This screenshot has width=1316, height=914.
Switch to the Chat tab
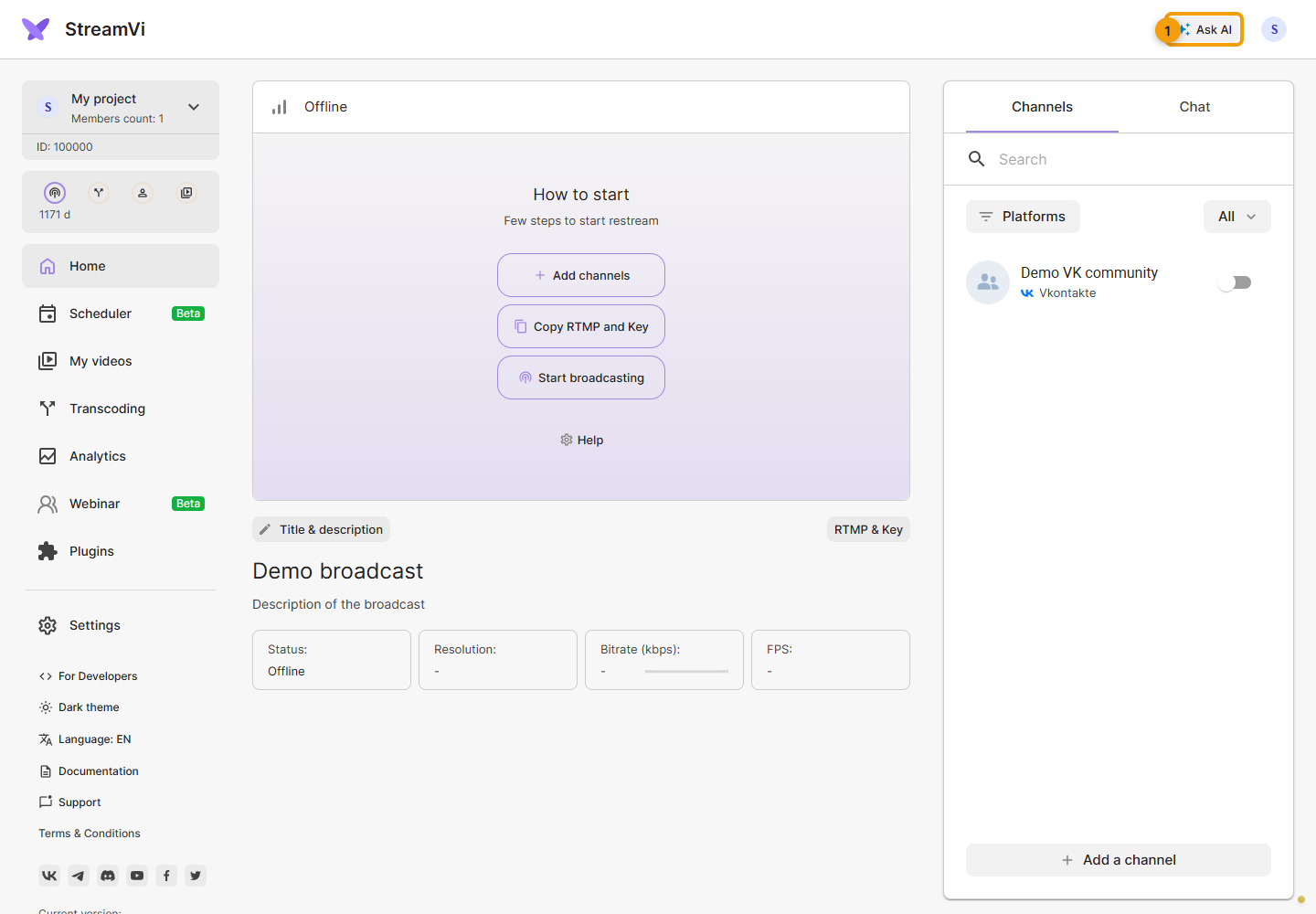pos(1194,107)
